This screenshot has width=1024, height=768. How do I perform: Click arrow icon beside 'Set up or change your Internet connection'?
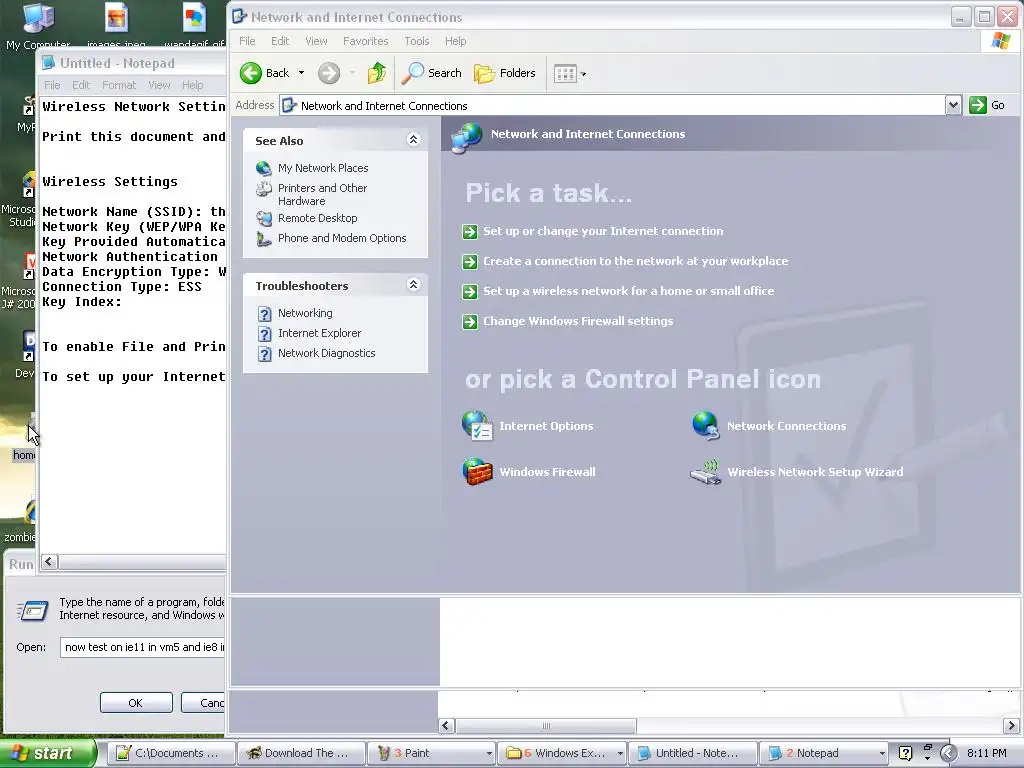470,232
